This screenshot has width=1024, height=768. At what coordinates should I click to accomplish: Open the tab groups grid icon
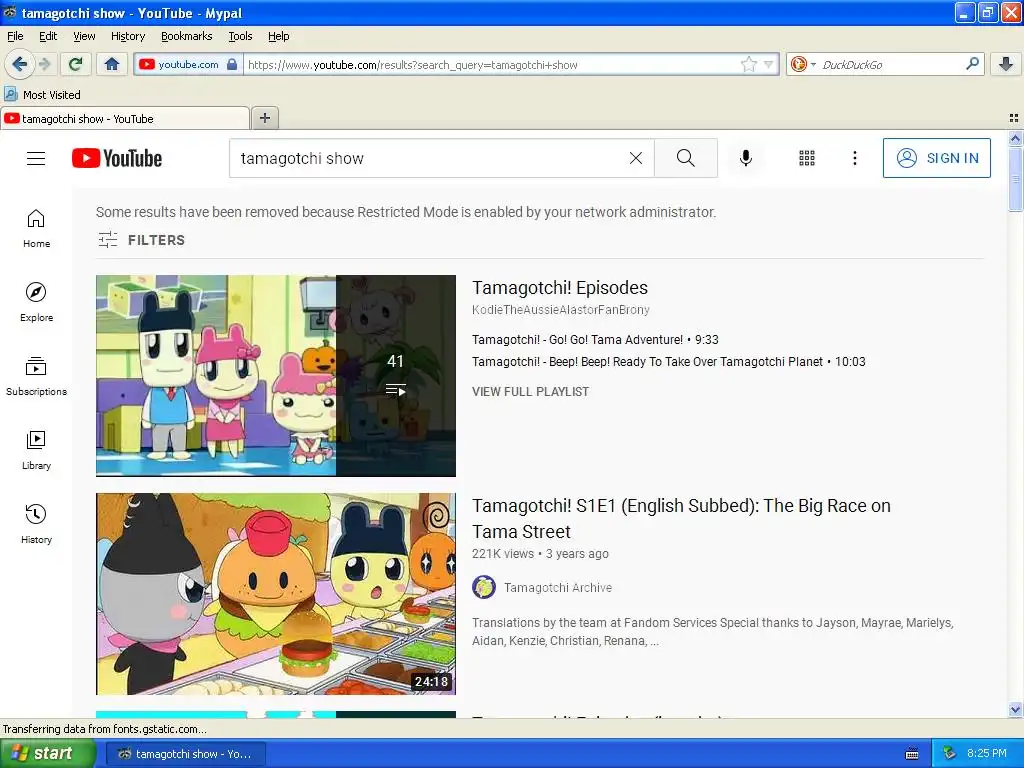pyautogui.click(x=1014, y=118)
